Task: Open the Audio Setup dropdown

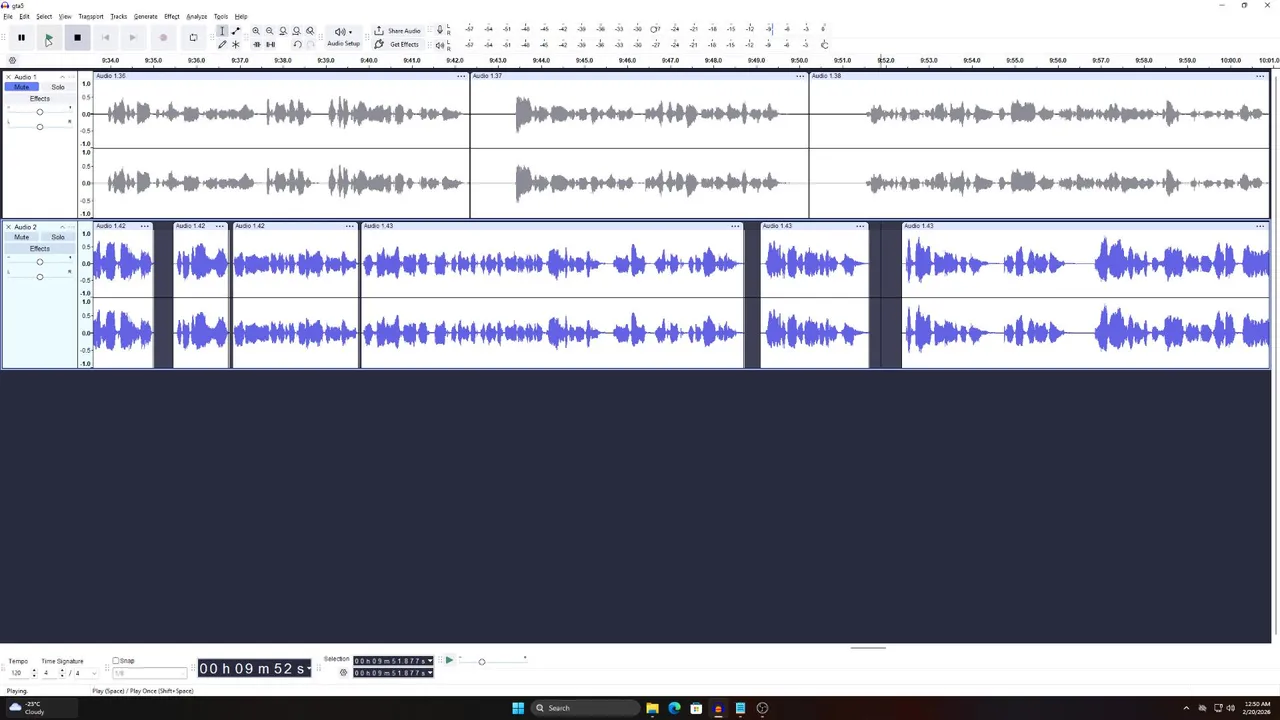Action: pos(343,37)
